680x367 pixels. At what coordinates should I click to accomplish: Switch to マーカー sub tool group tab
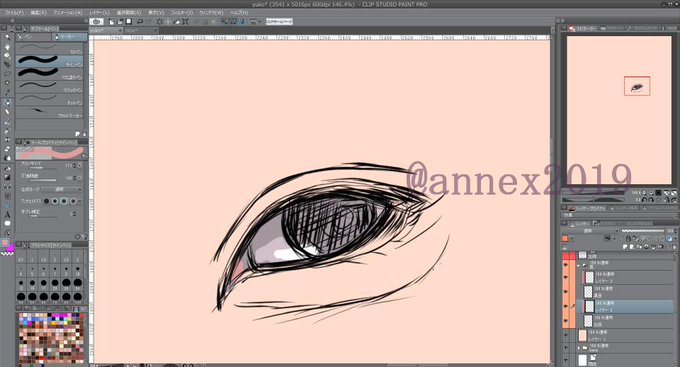coord(69,37)
